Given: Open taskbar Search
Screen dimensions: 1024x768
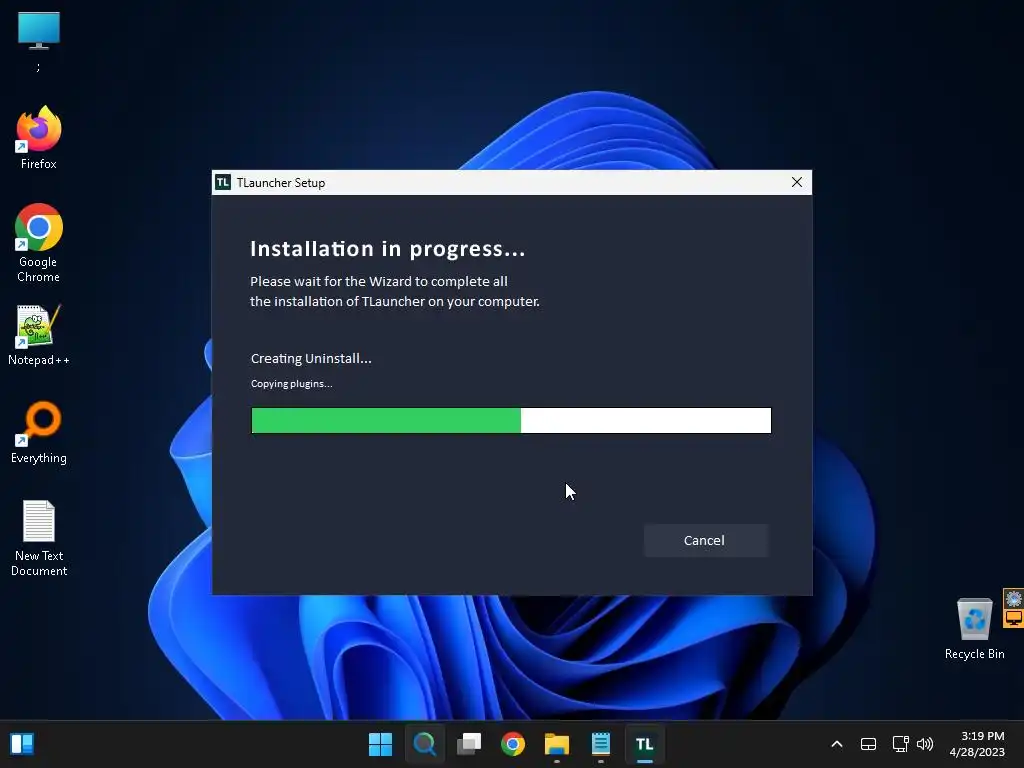Looking at the screenshot, I should 424,744.
